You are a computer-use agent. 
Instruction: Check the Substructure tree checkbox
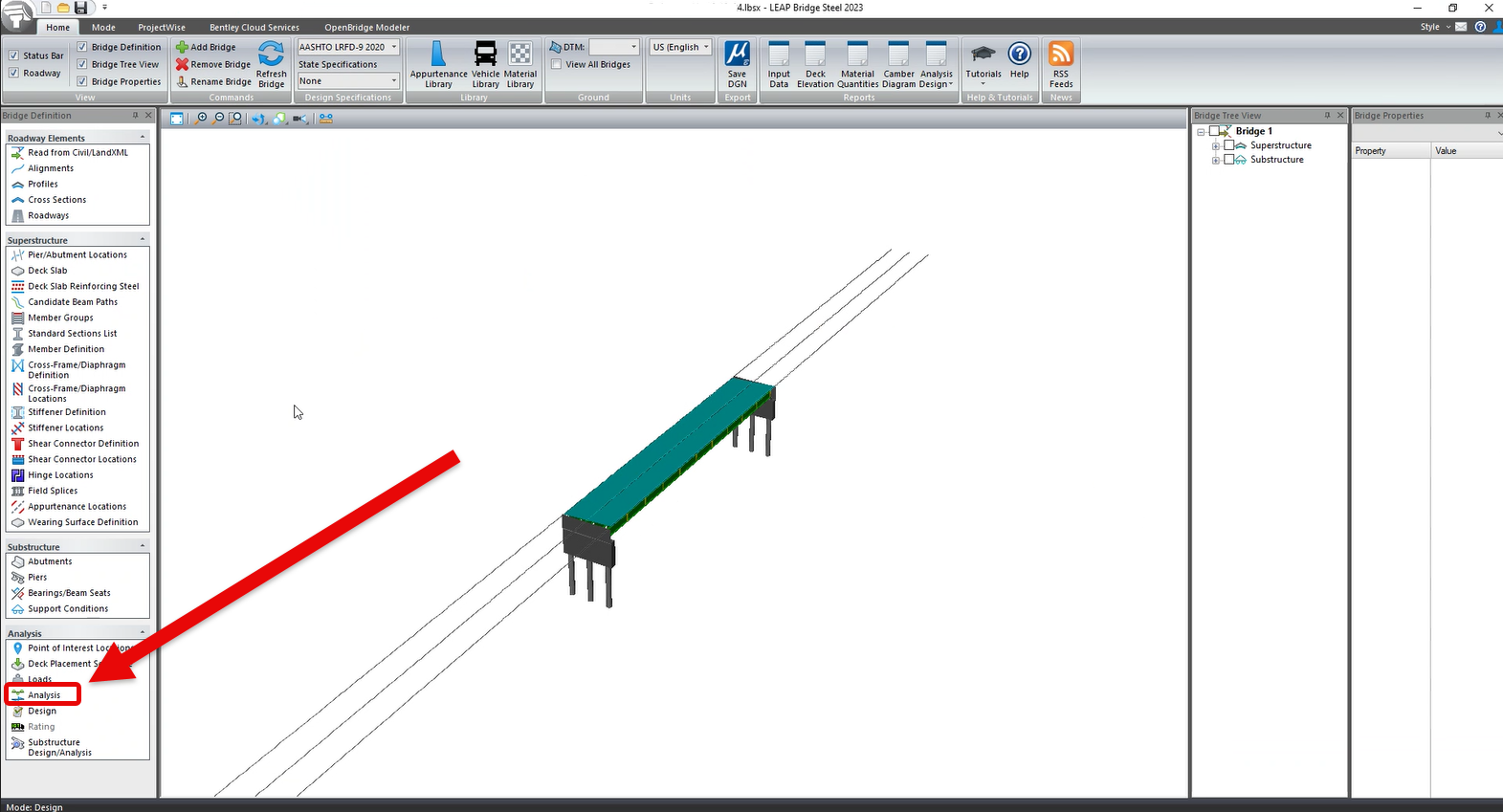[x=1229, y=160]
